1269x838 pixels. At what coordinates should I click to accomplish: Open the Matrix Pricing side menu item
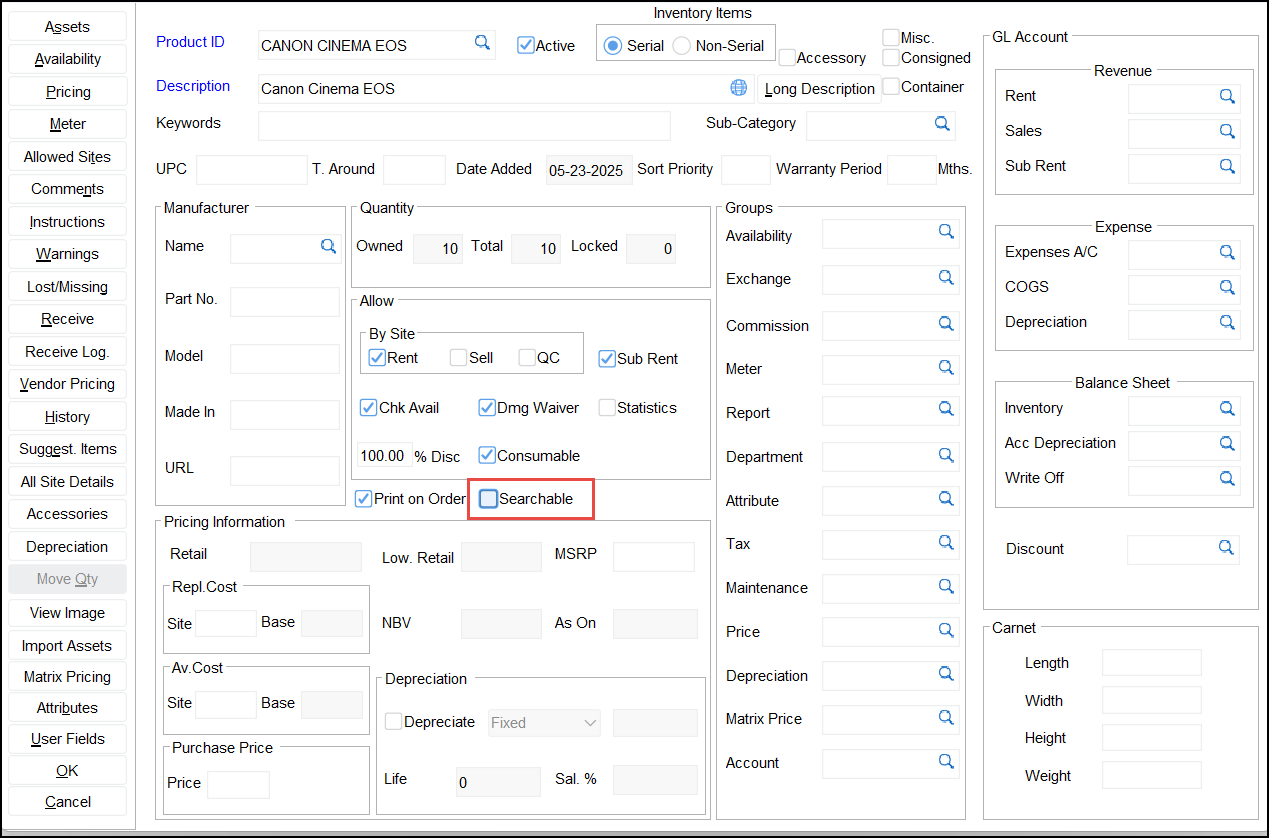tap(67, 677)
